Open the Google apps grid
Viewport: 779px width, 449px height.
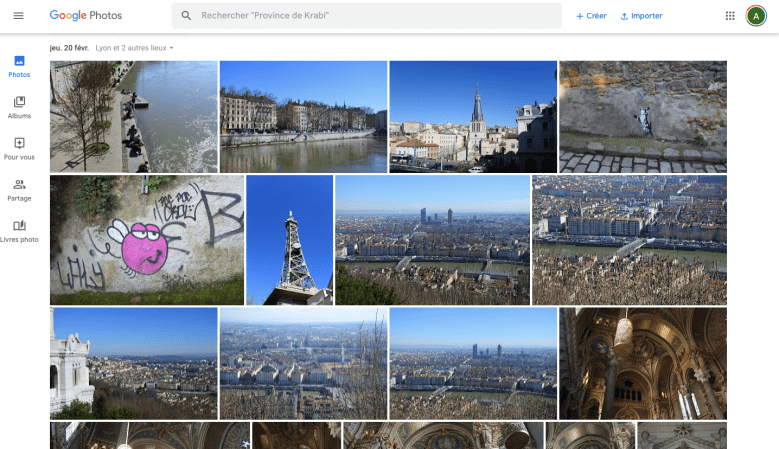[x=730, y=16]
